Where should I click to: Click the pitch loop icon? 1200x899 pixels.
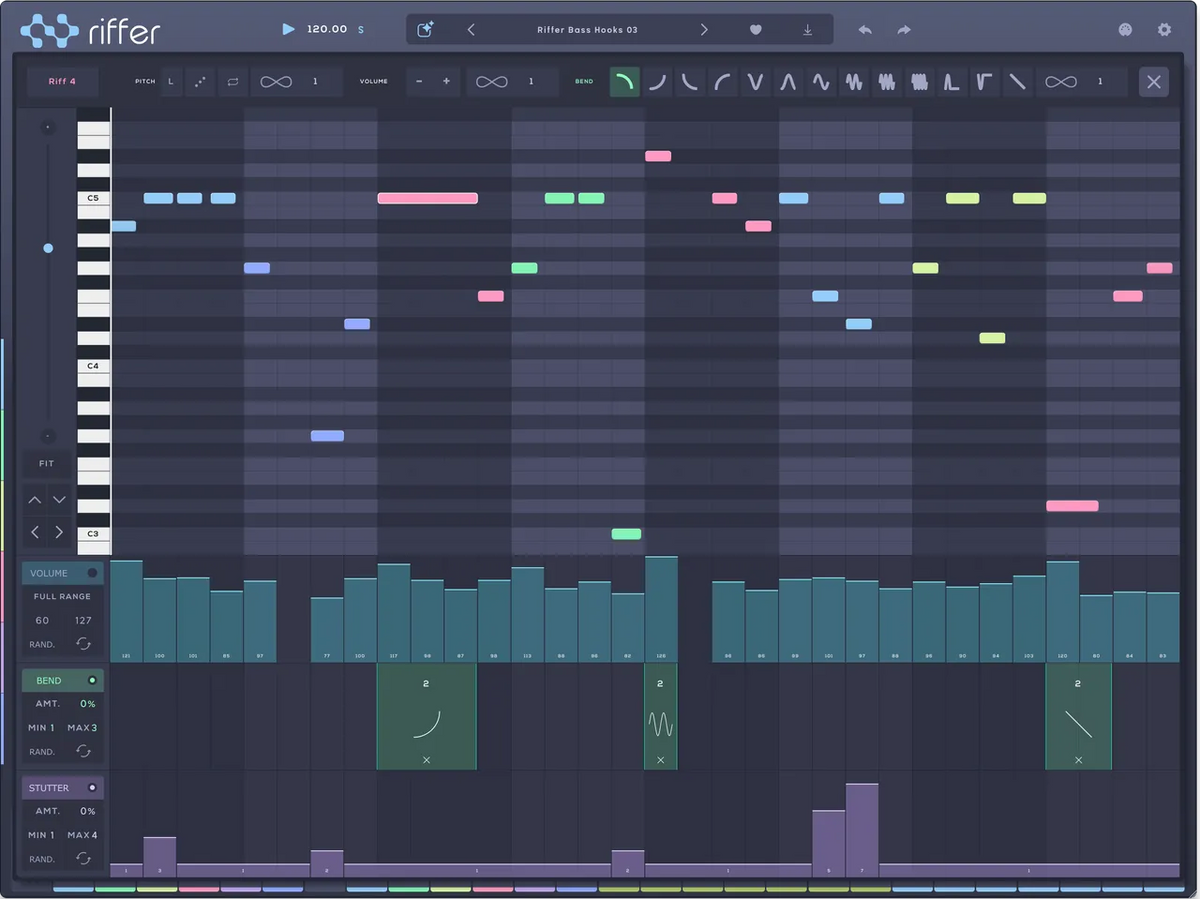click(x=233, y=82)
